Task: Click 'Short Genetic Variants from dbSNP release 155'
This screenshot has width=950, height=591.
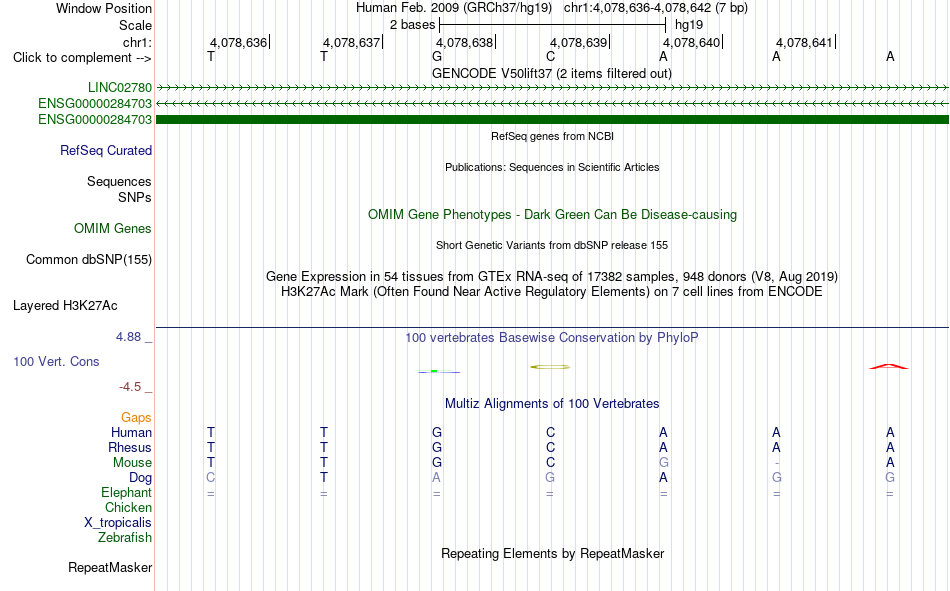Action: [x=552, y=245]
